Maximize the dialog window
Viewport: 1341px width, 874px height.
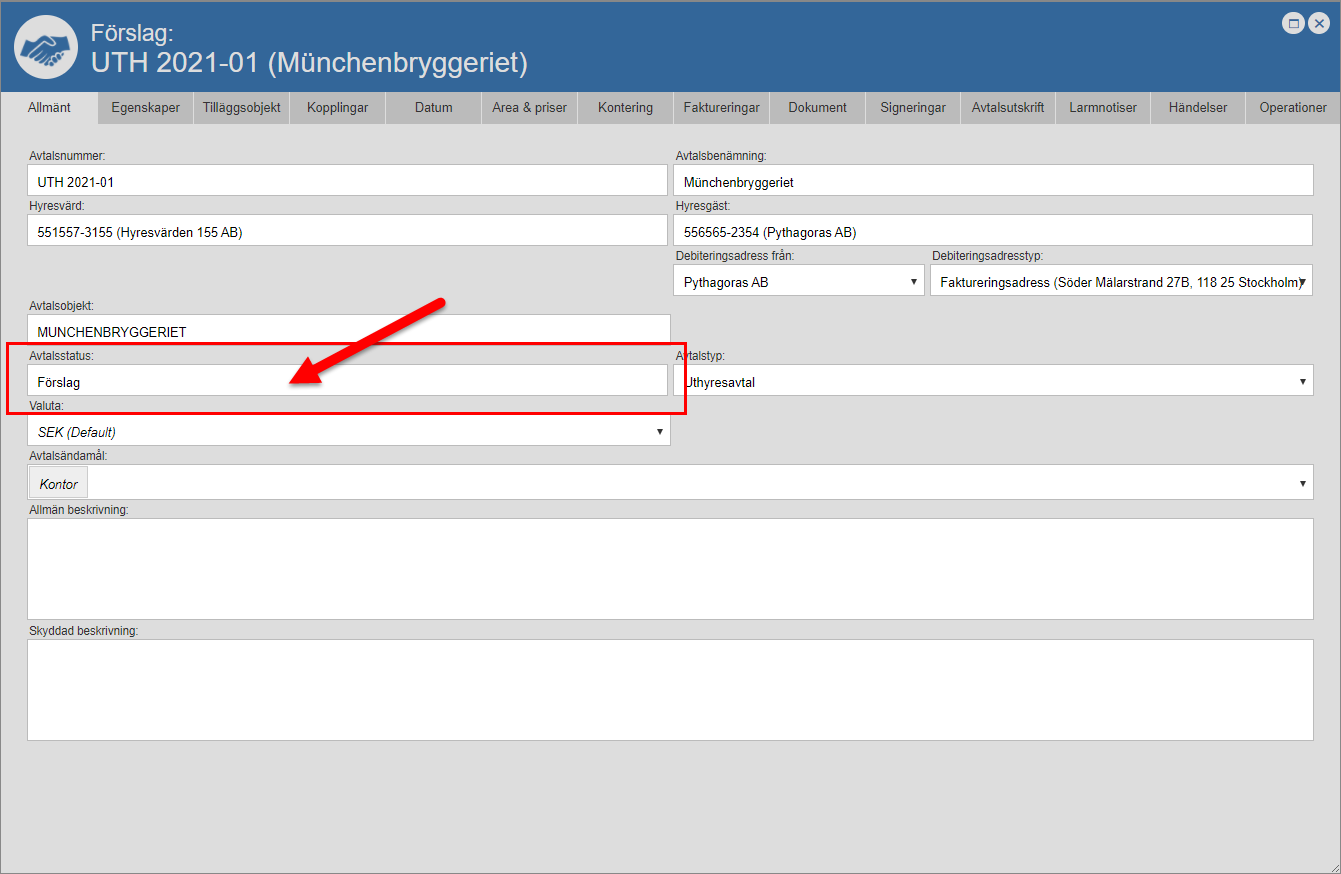point(1294,23)
